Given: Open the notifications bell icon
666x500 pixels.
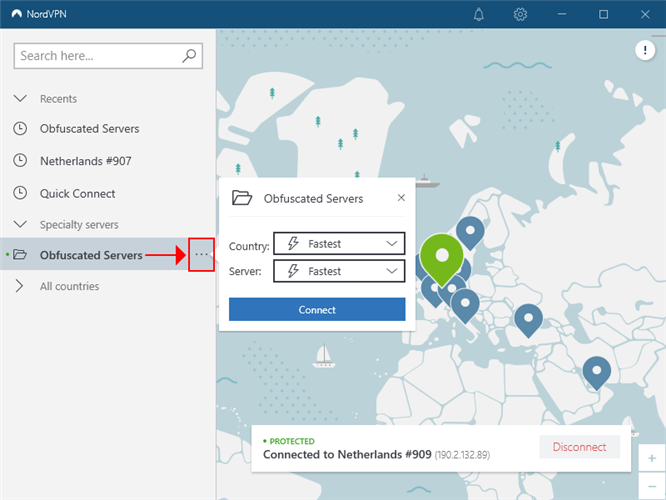Looking at the screenshot, I should point(479,14).
